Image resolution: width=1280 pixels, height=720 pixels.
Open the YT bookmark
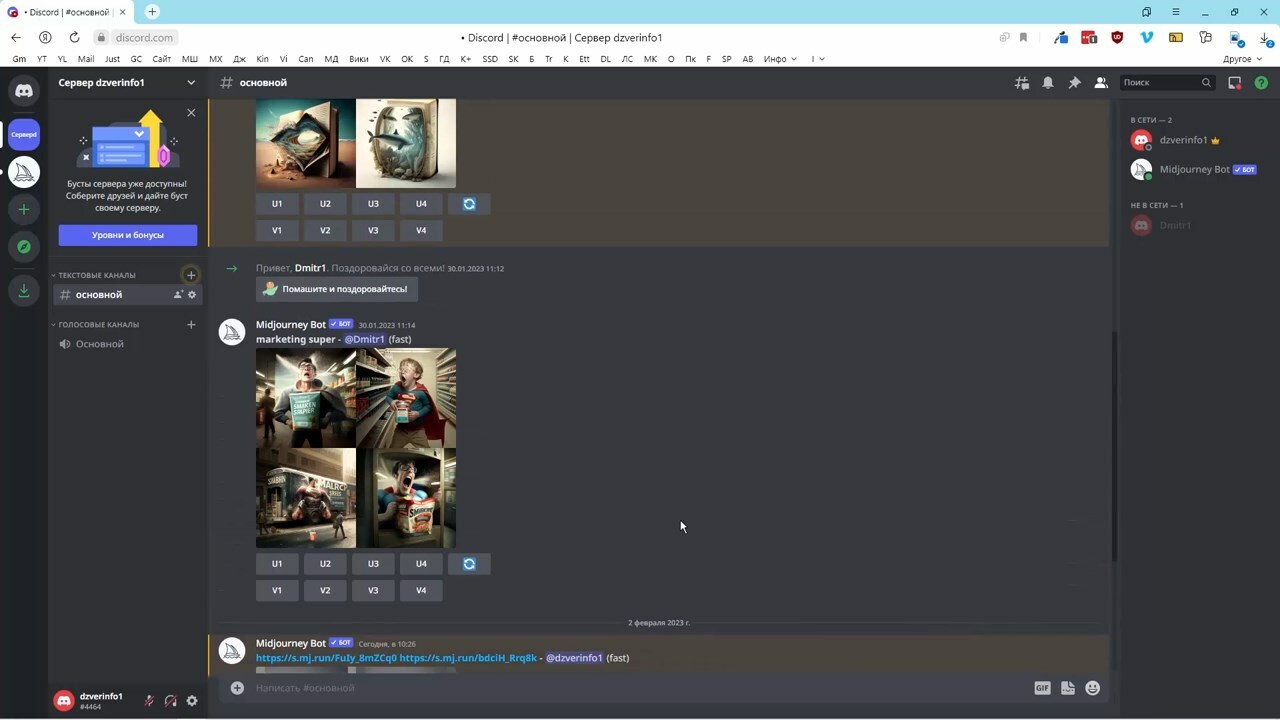[41, 59]
